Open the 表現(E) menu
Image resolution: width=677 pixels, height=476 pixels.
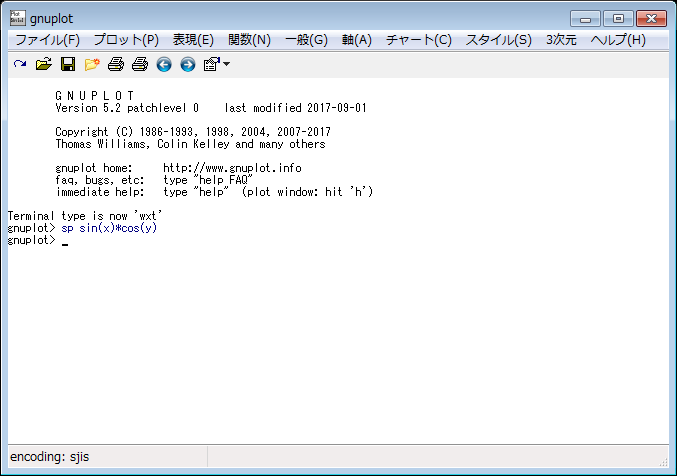click(x=193, y=40)
